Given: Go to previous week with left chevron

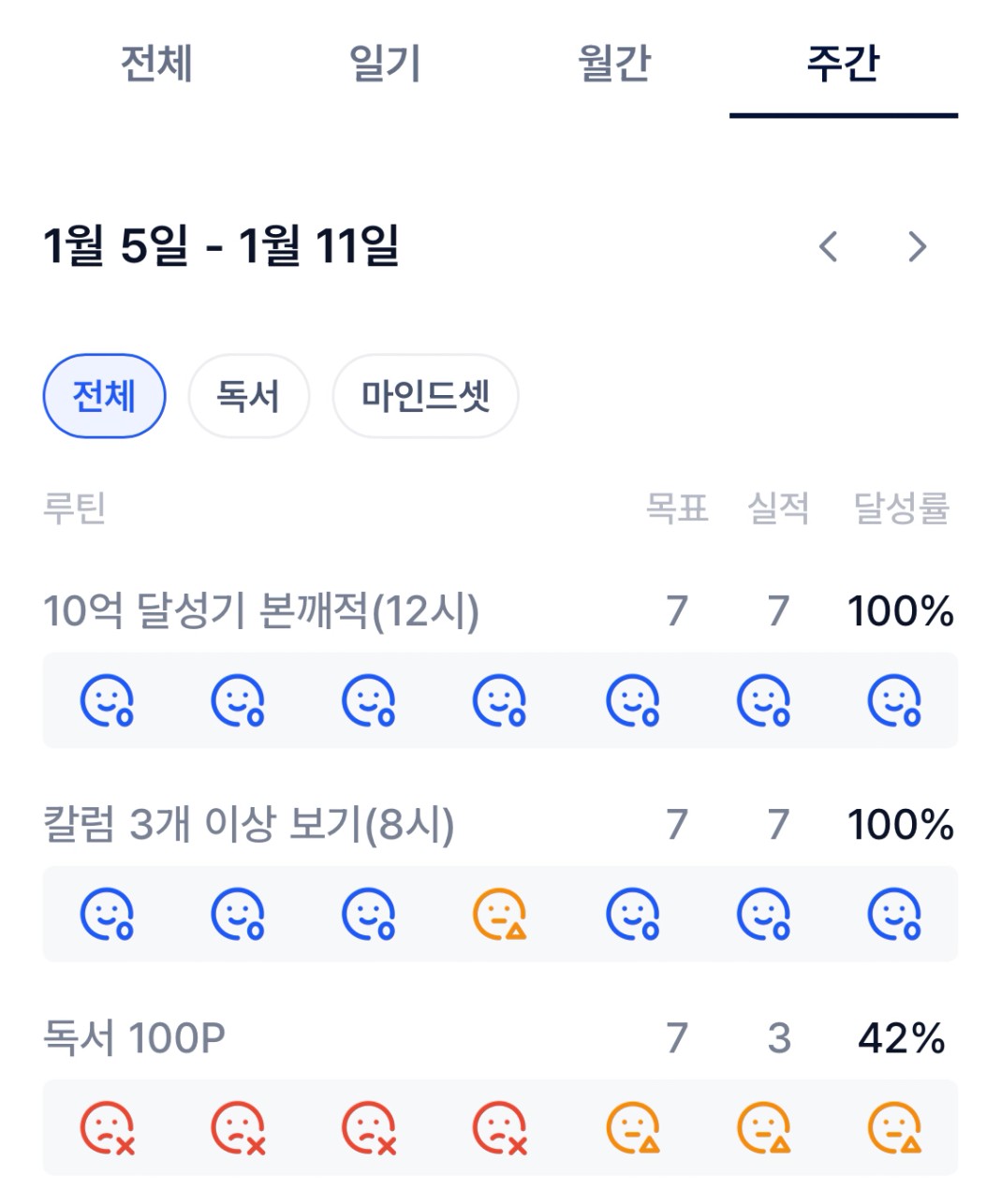Looking at the screenshot, I should [828, 247].
